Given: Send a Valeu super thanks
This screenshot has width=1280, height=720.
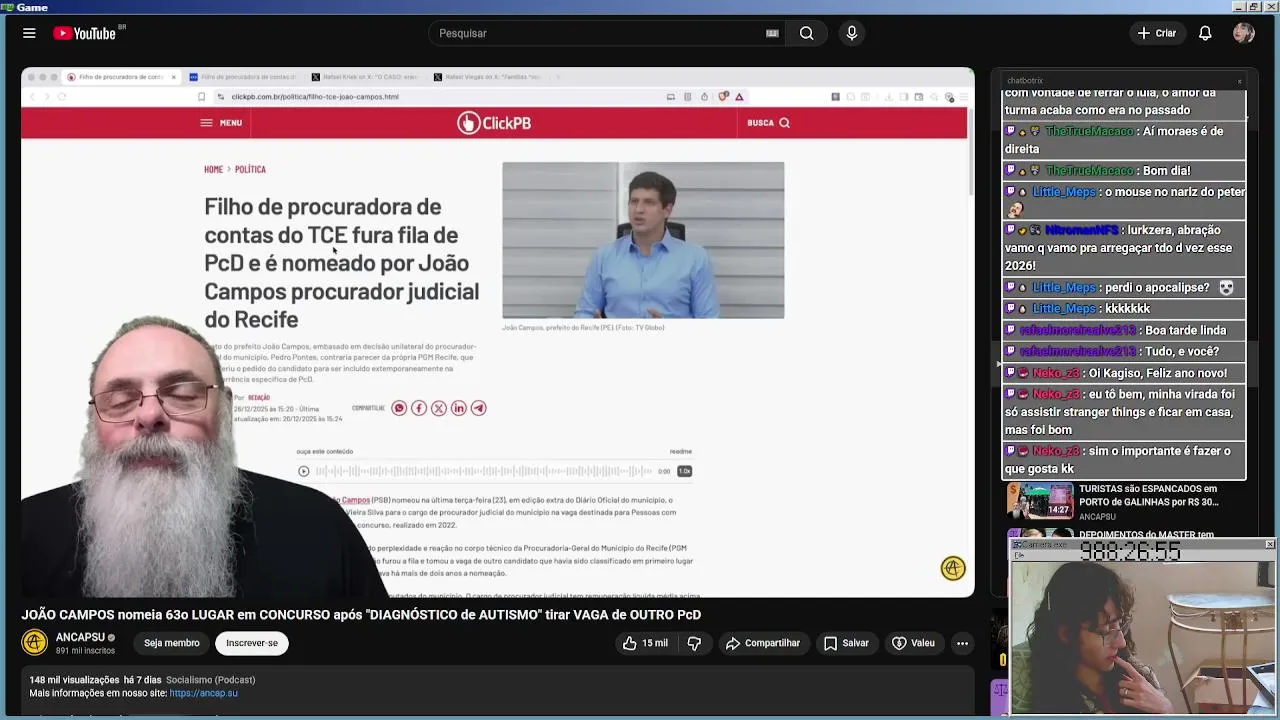Looking at the screenshot, I should click(913, 643).
